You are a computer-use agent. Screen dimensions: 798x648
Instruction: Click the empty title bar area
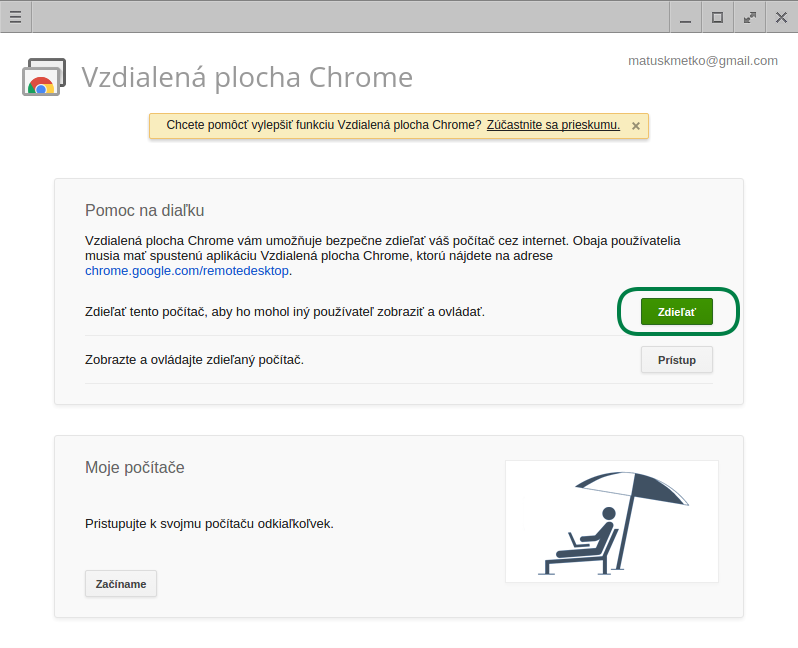tap(351, 17)
